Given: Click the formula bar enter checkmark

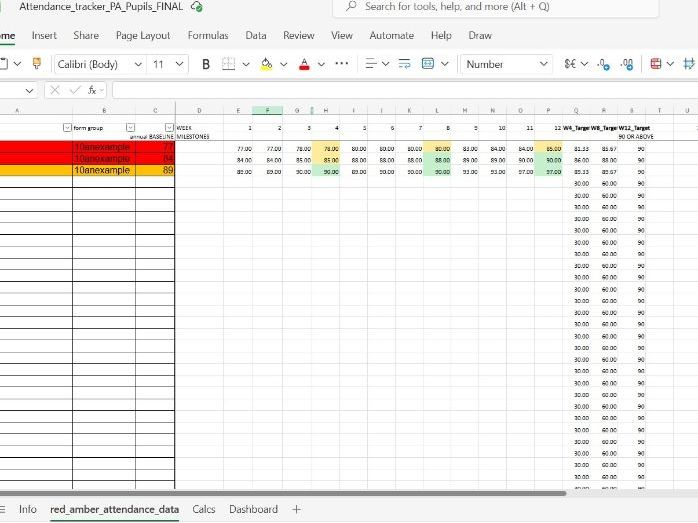Looking at the screenshot, I should (x=75, y=90).
